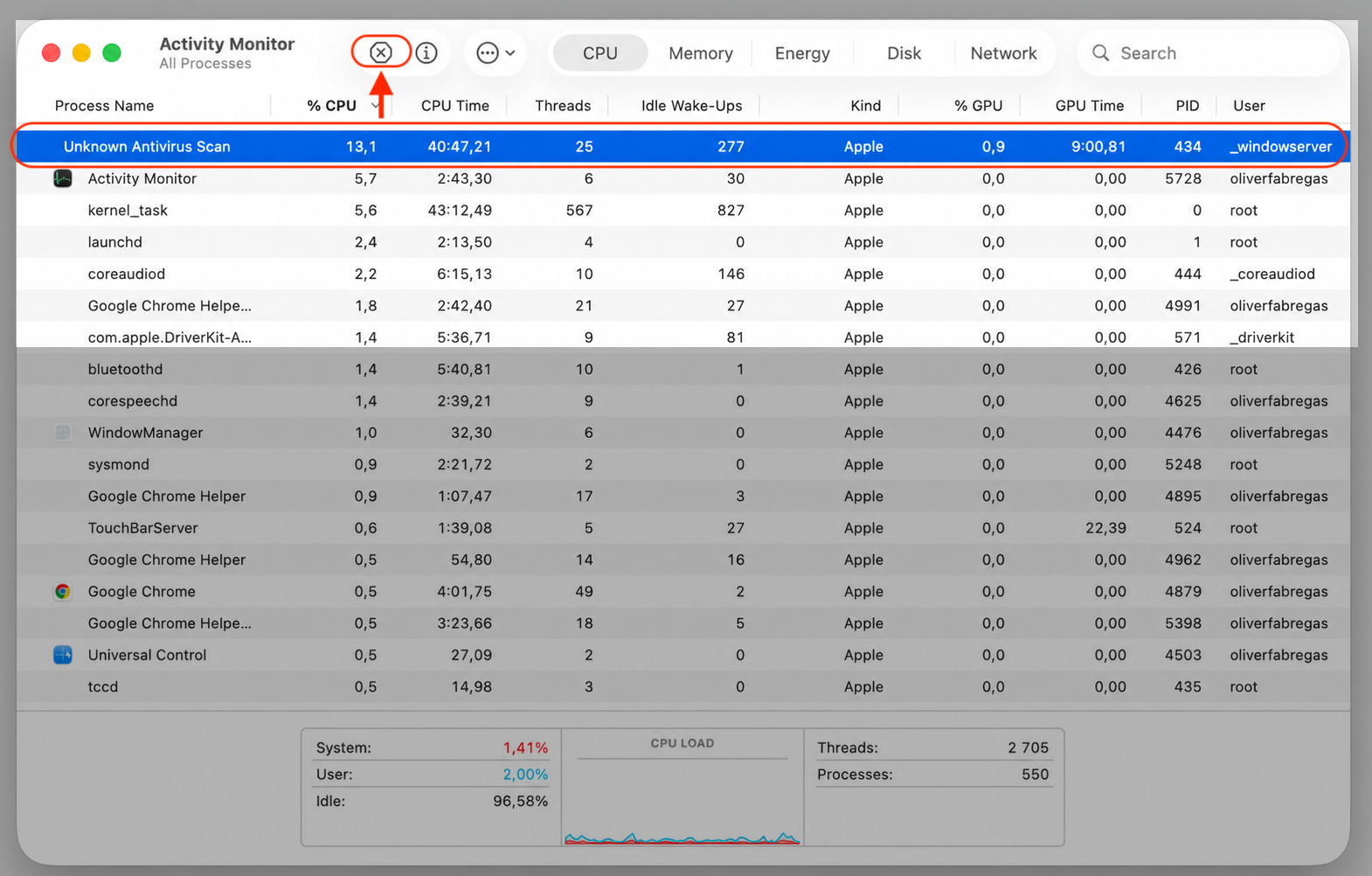The height and width of the screenshot is (876, 1372).
Task: Click the System 1,41% value
Action: pos(525,747)
